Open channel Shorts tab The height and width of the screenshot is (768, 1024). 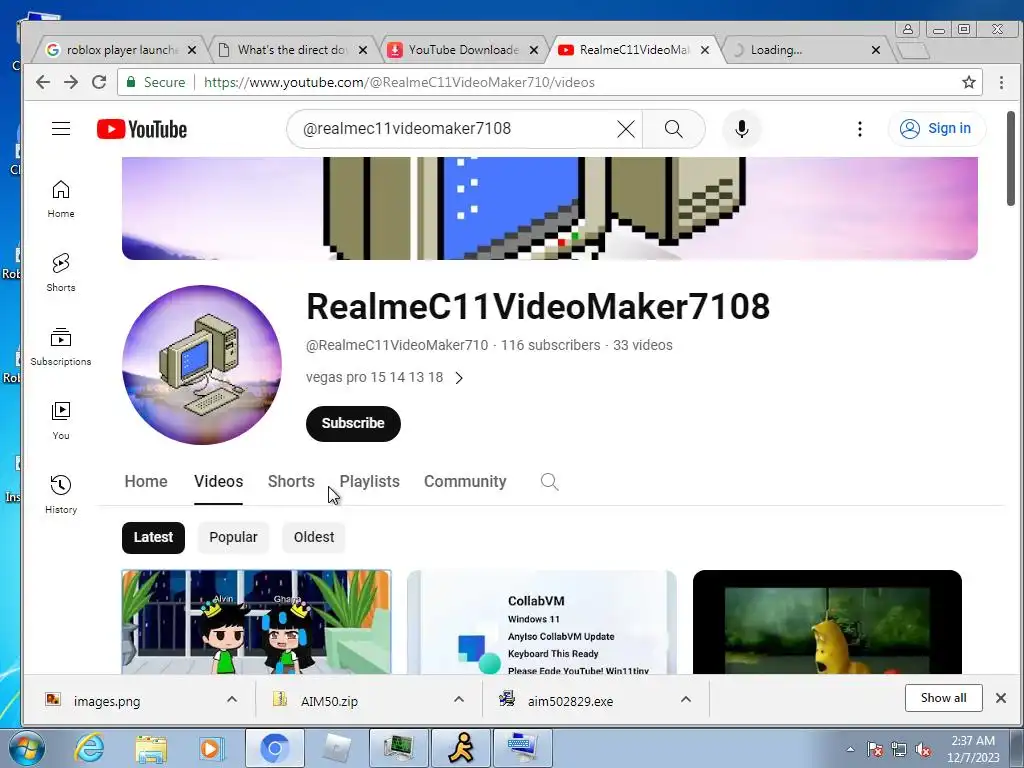291,481
